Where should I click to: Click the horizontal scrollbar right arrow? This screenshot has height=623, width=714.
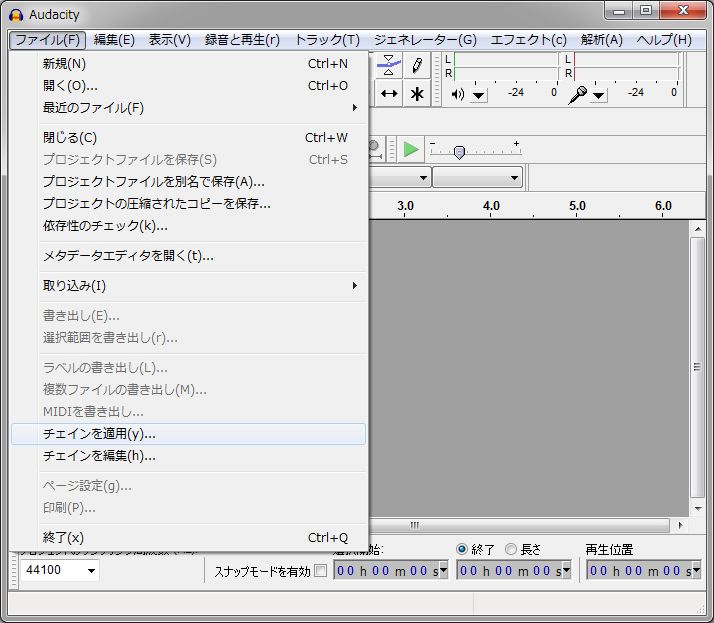pyautogui.click(x=680, y=525)
